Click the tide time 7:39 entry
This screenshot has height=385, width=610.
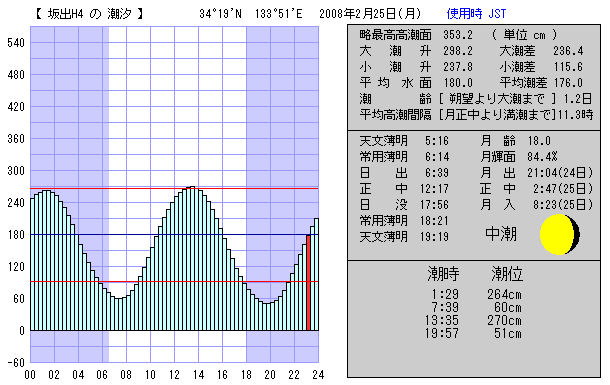click(445, 307)
